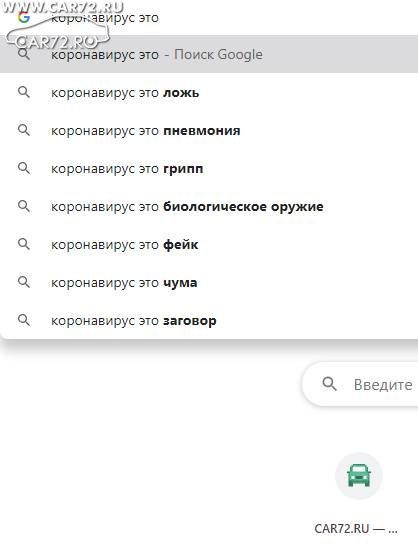Click the search icon beside 'пневмония' suggestion

[x=24, y=130]
